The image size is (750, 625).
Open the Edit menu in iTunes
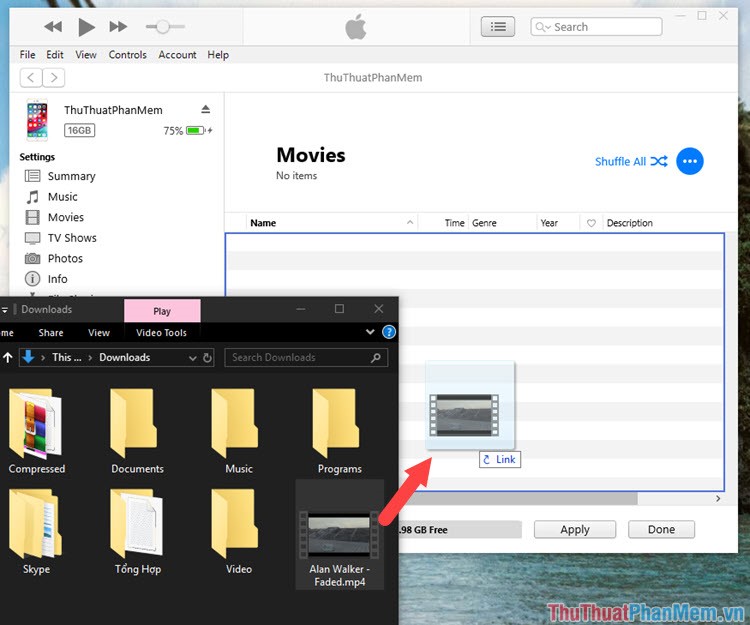(55, 55)
